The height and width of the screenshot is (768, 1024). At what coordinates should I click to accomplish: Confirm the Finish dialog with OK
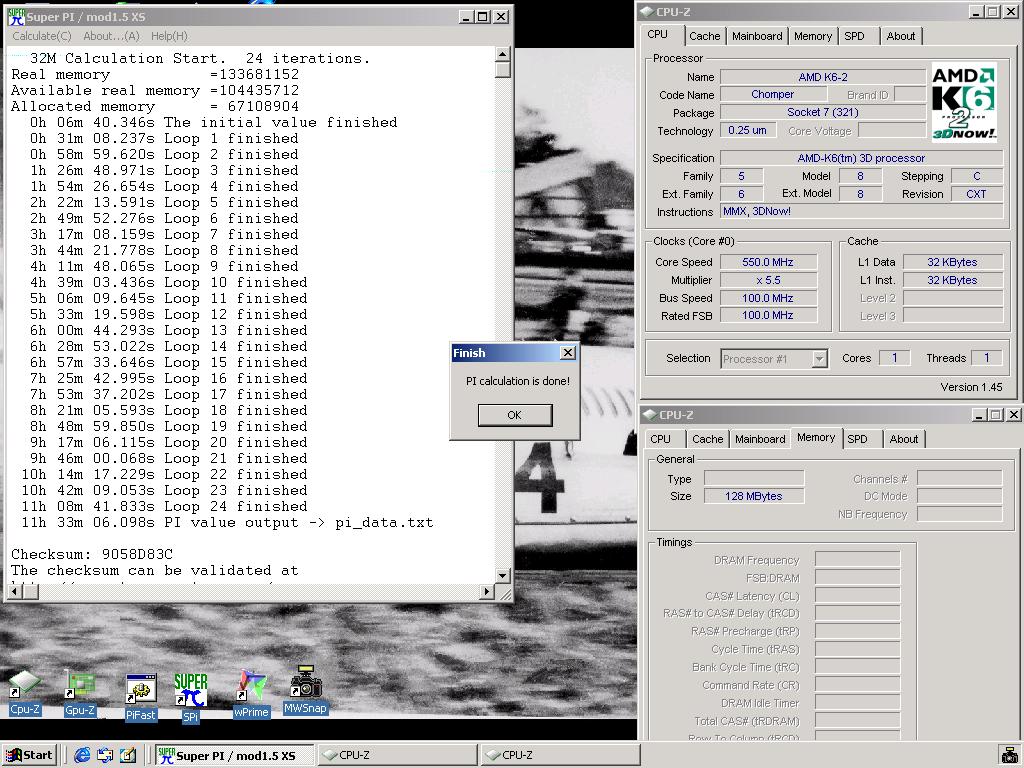(x=515, y=415)
